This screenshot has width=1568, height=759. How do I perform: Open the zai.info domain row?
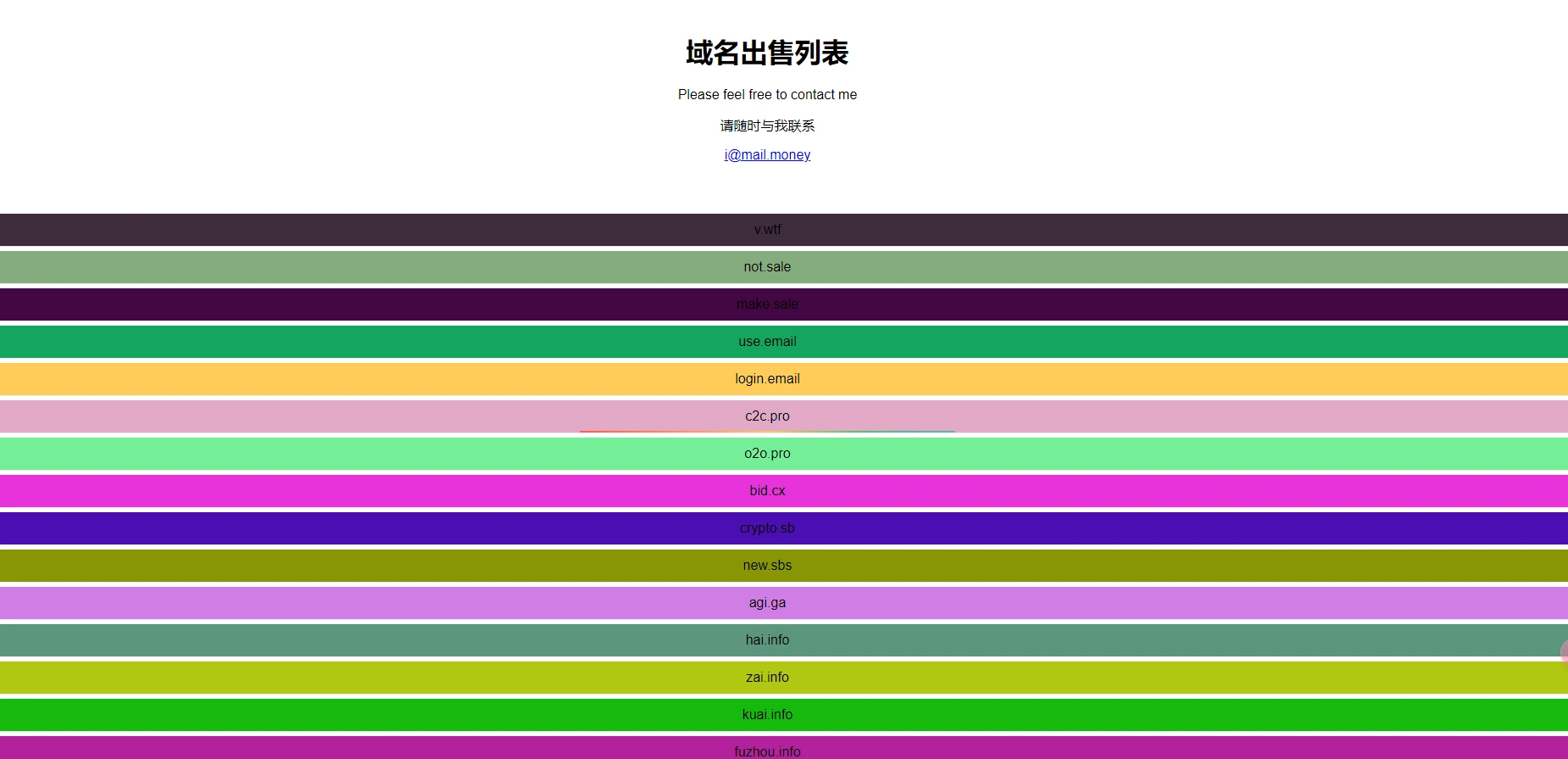click(x=767, y=678)
